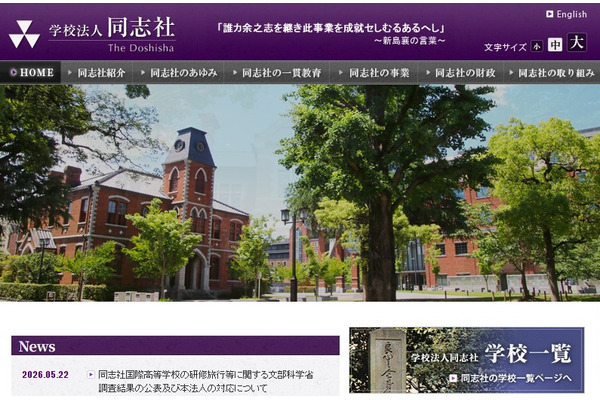Open the 学校一覧 school list banner
The image size is (600, 400).
466,360
